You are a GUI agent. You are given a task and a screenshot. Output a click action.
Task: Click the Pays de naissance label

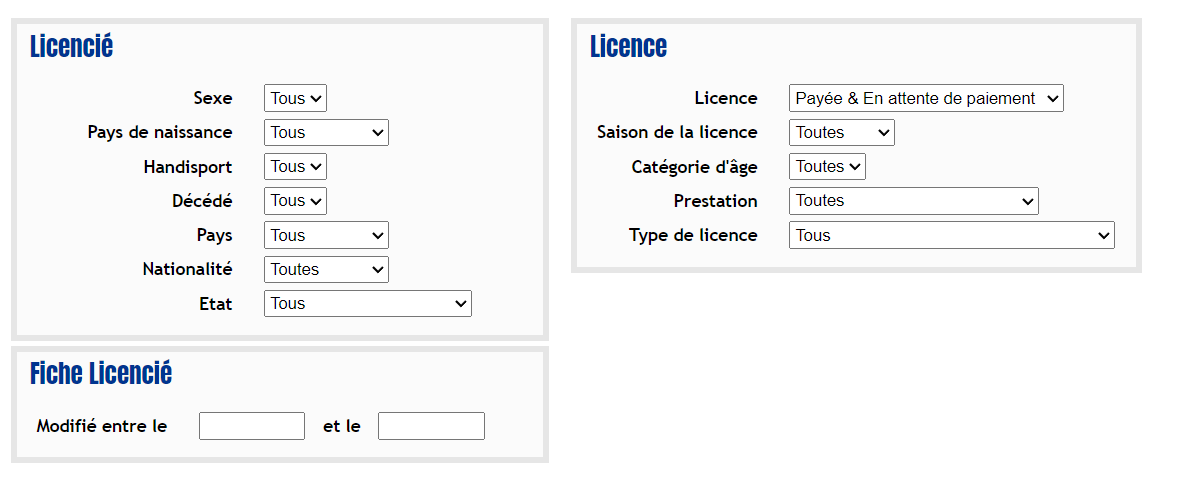[x=160, y=133]
